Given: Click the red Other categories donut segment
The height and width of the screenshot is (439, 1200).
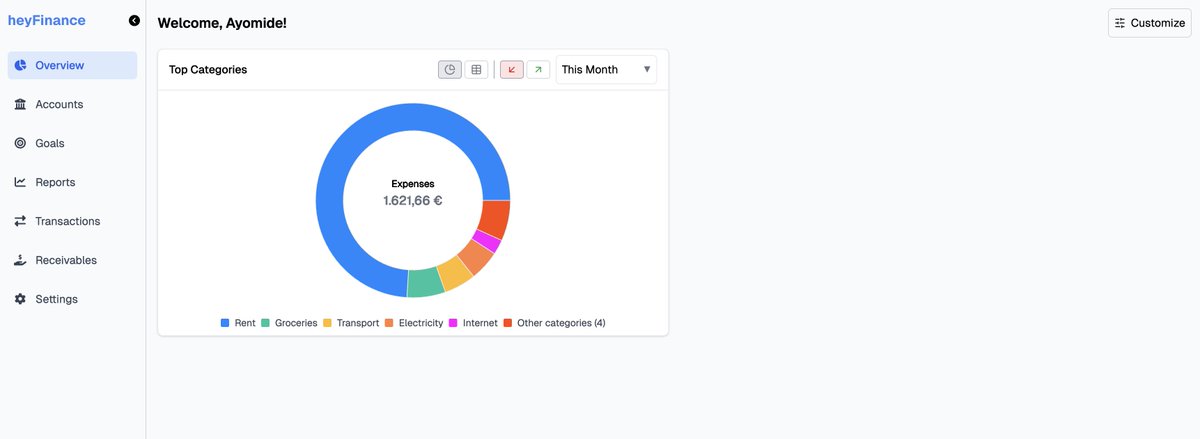Looking at the screenshot, I should 495,219.
